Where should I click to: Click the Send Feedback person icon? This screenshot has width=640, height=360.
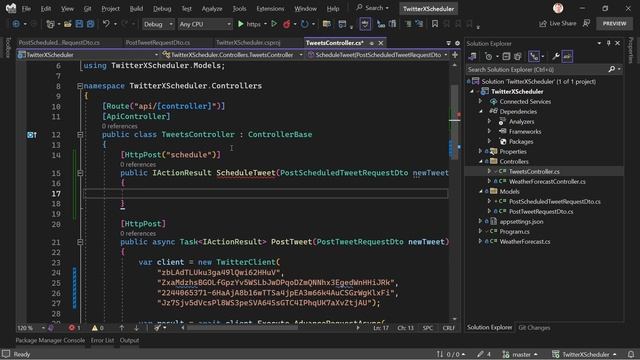click(587, 24)
